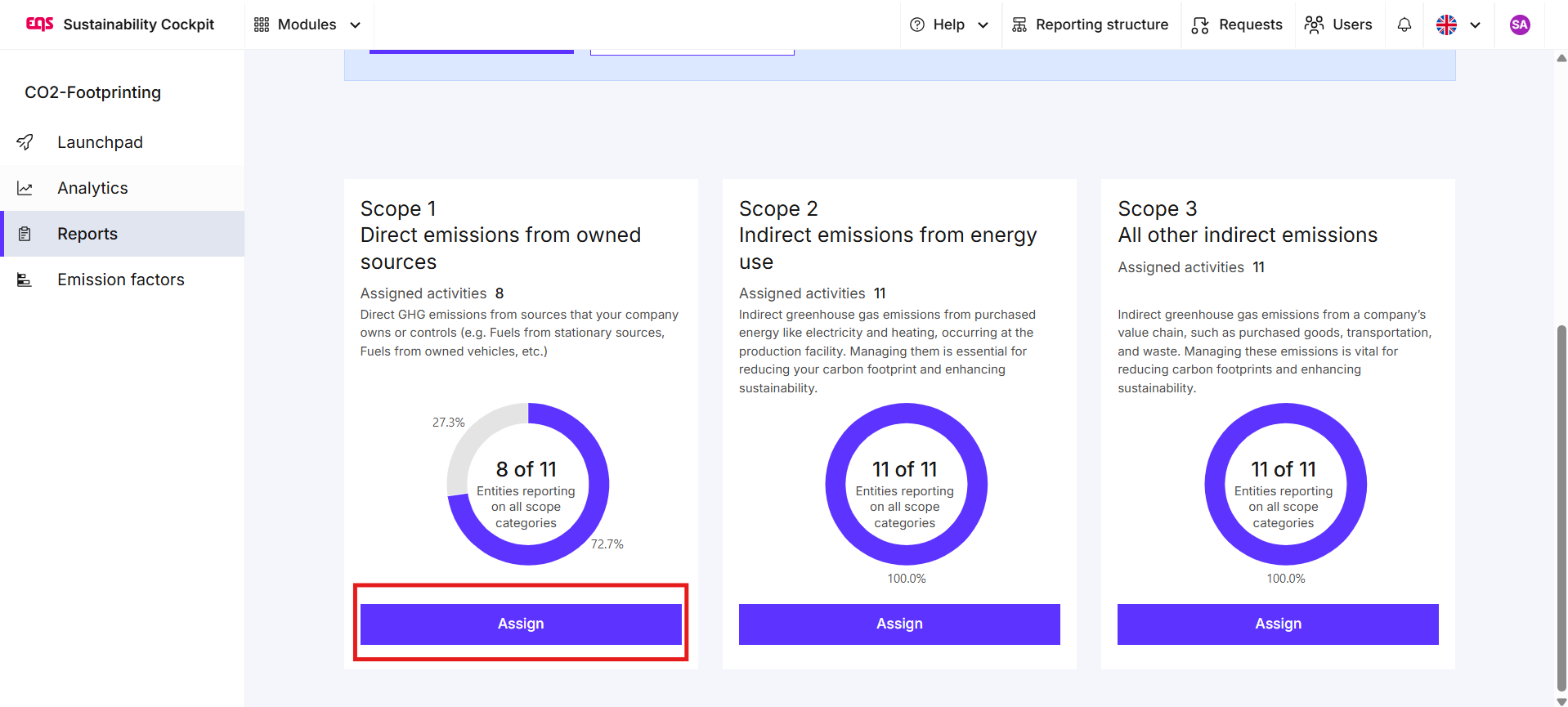Expand the Help dropdown menu
1568x707 pixels.
click(949, 25)
